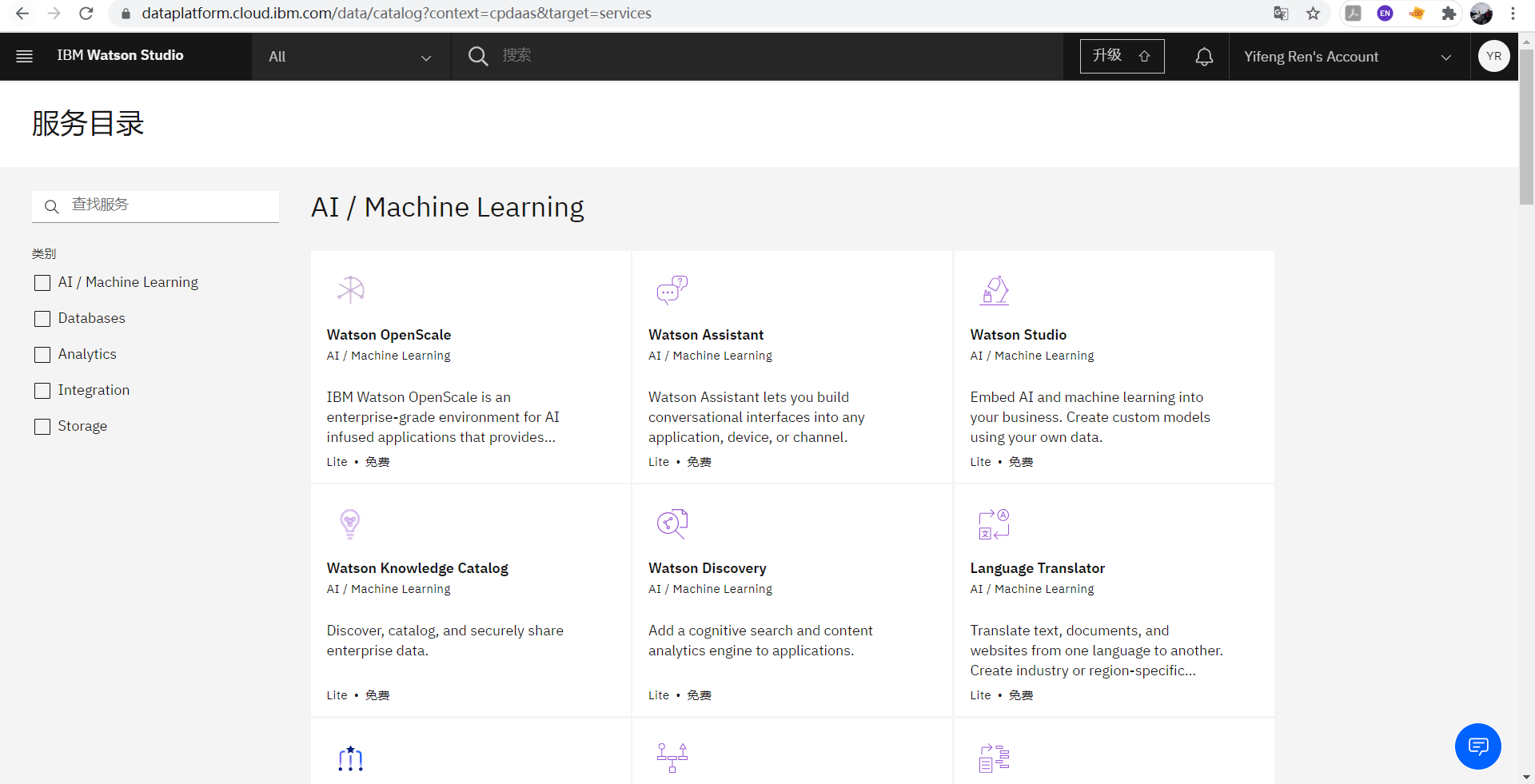Open the YR profile avatar
The height and width of the screenshot is (784, 1535).
(1493, 56)
